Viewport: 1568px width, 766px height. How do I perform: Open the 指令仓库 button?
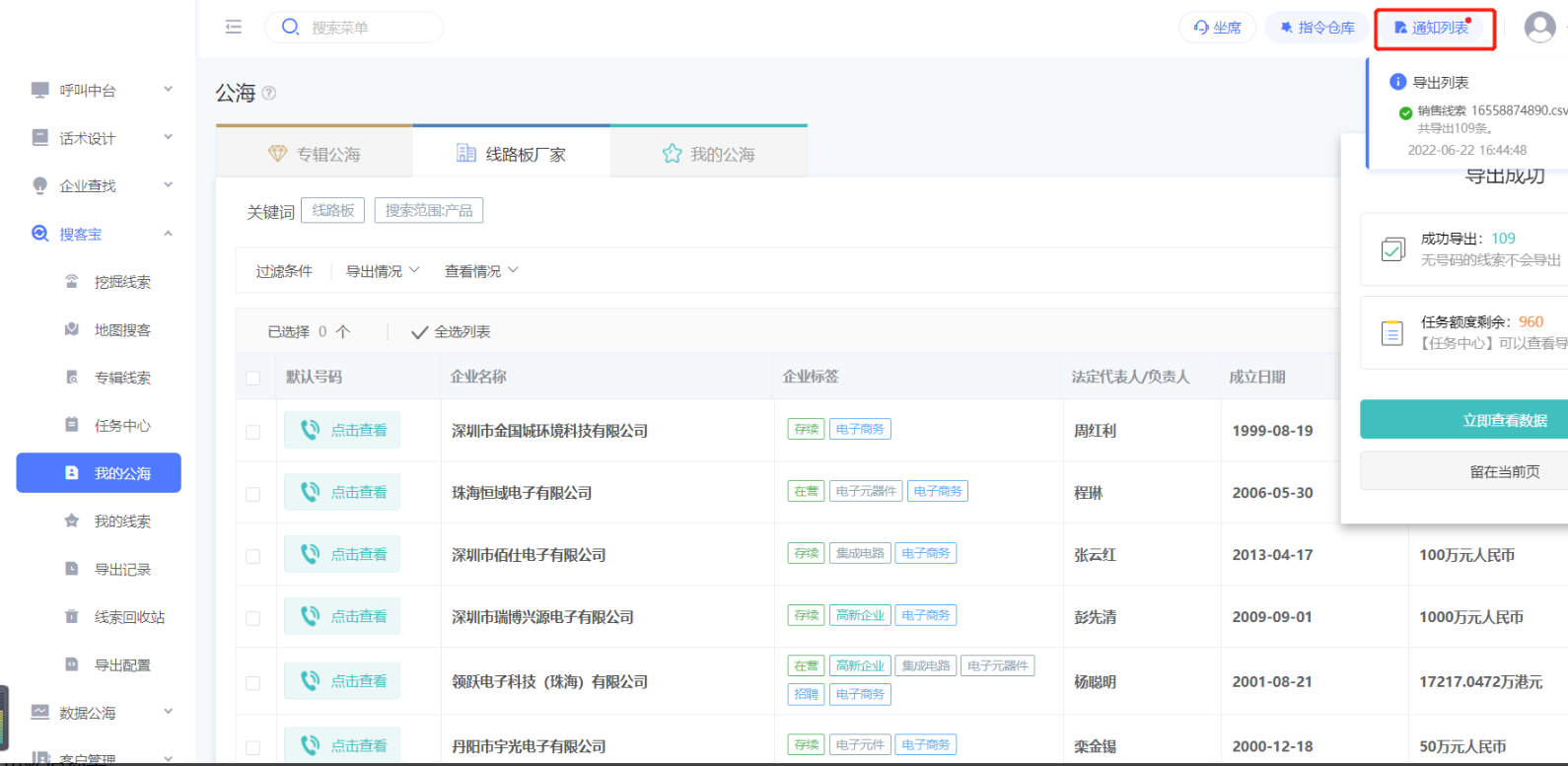[x=1317, y=28]
